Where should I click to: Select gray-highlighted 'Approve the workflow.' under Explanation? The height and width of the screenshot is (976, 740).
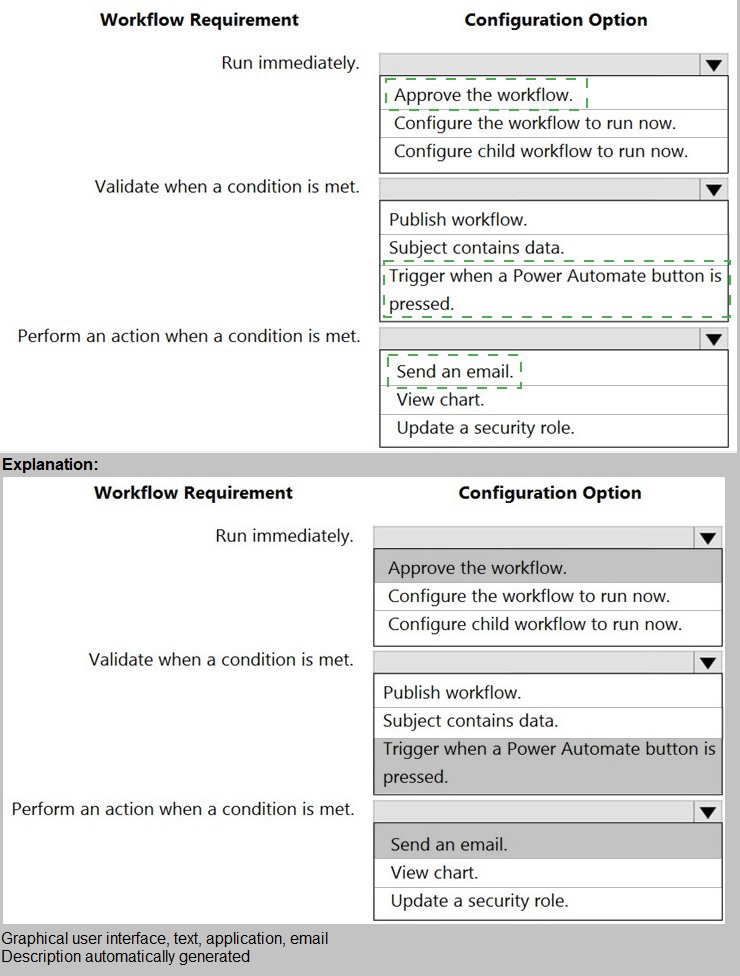coord(478,569)
